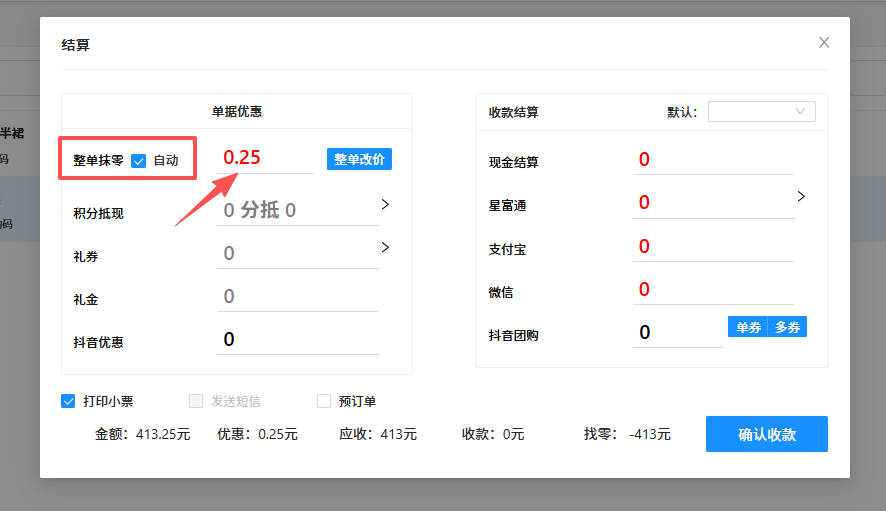The width and height of the screenshot is (886, 511).
Task: Select the 多券 option for 抖音团购
Action: tap(787, 327)
